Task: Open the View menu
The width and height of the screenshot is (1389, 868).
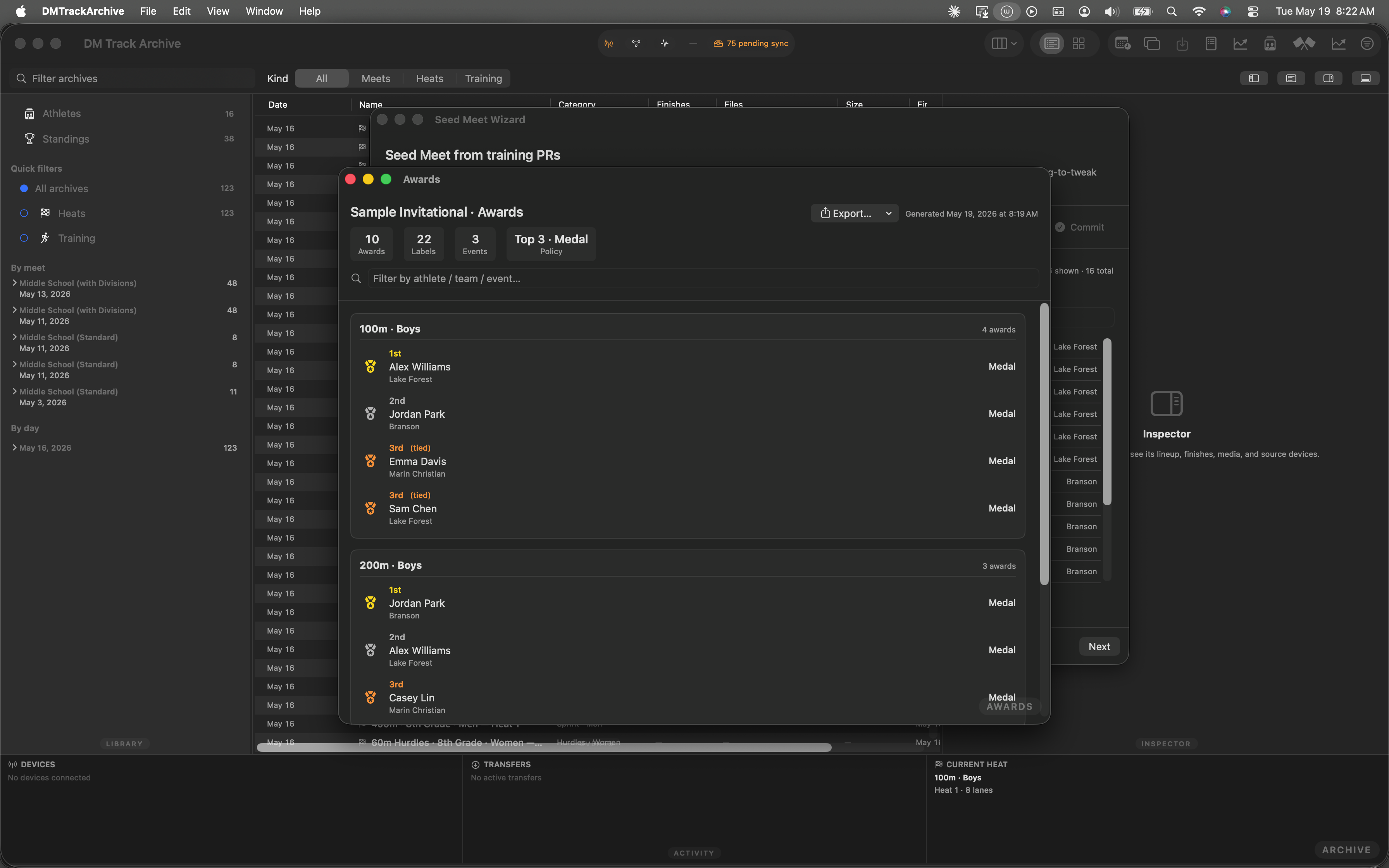Action: click(x=217, y=12)
